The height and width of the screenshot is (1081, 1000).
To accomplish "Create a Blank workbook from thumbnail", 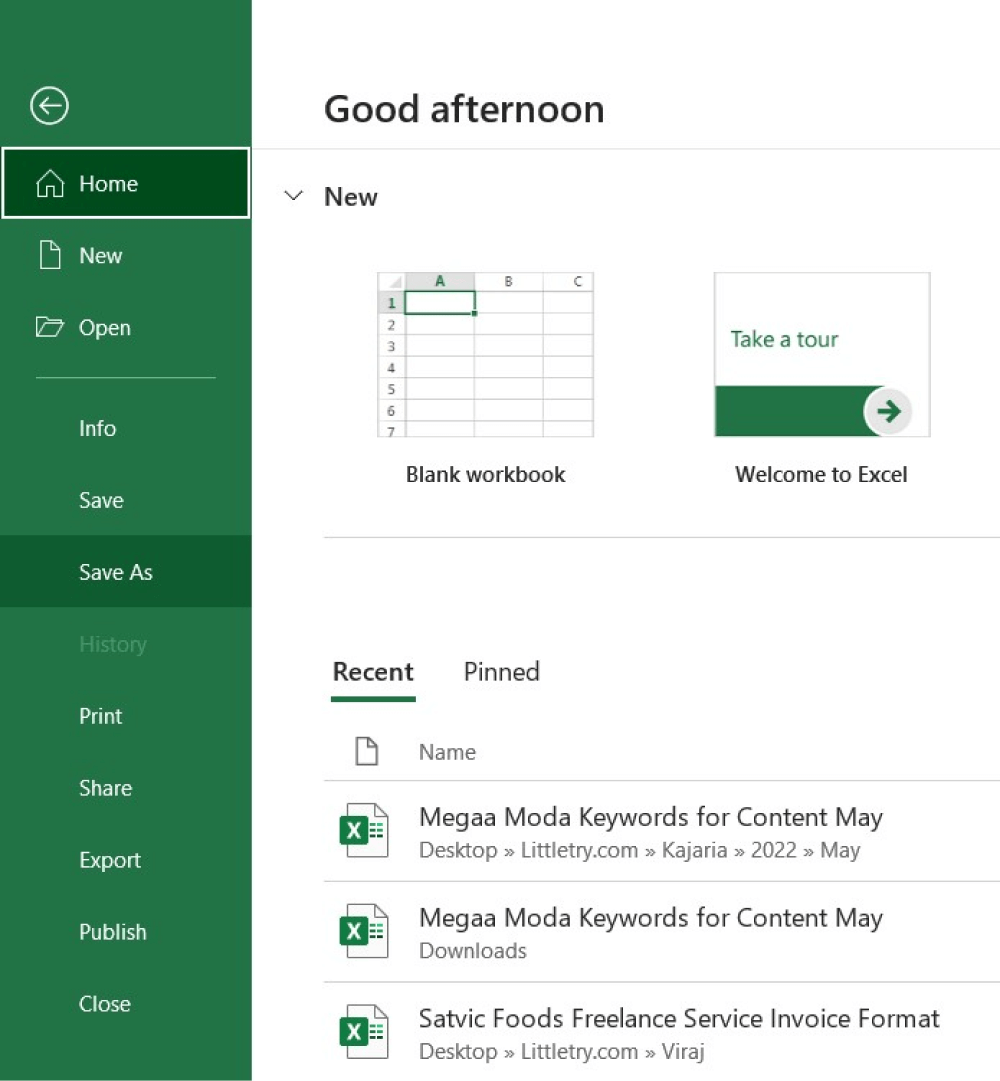I will coord(485,354).
